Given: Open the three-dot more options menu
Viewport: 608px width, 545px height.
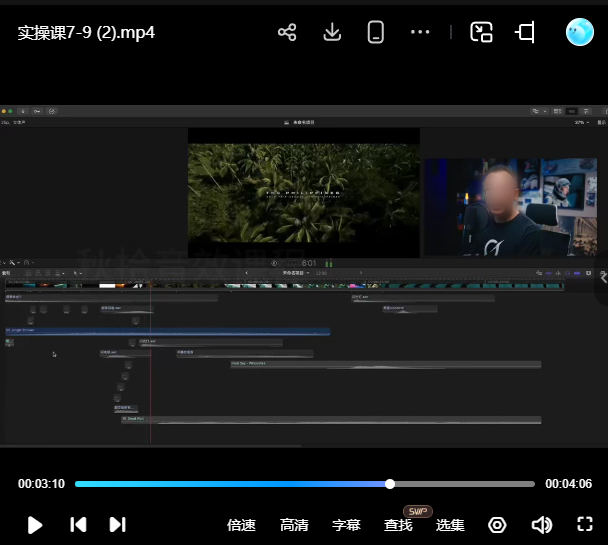Looking at the screenshot, I should tap(420, 32).
